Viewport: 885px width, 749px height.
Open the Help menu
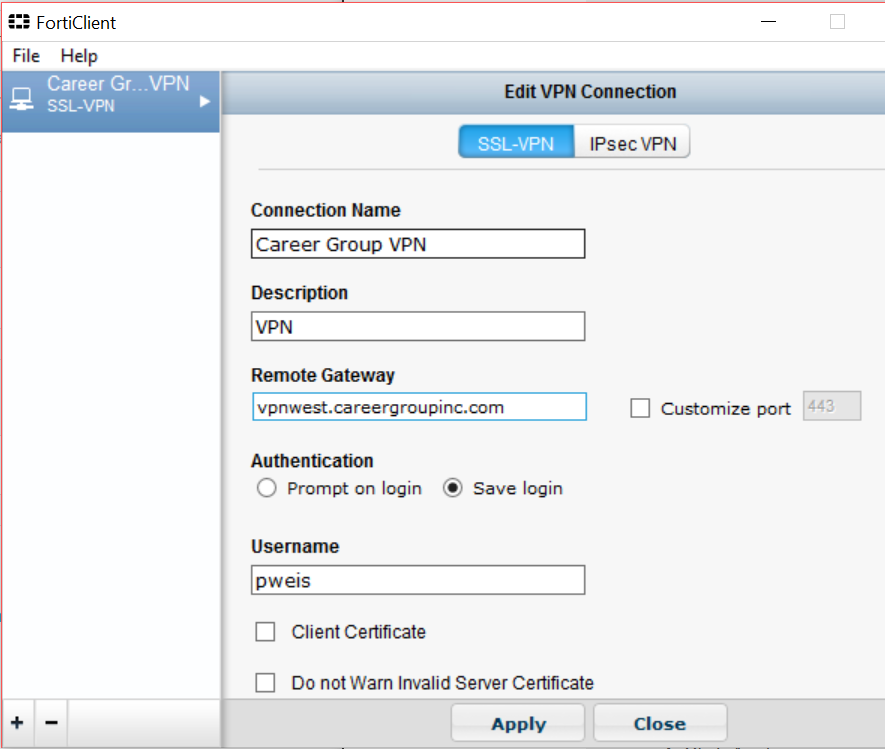[78, 56]
